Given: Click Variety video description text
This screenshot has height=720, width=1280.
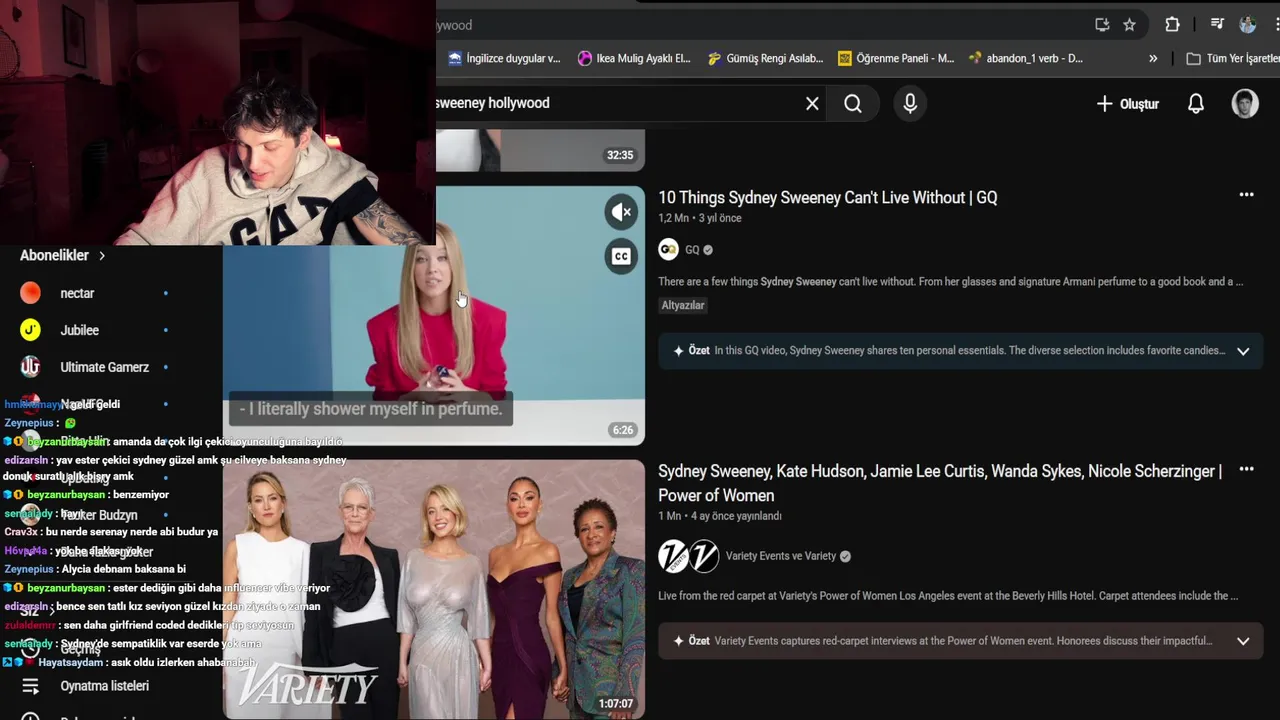Looking at the screenshot, I should point(948,596).
